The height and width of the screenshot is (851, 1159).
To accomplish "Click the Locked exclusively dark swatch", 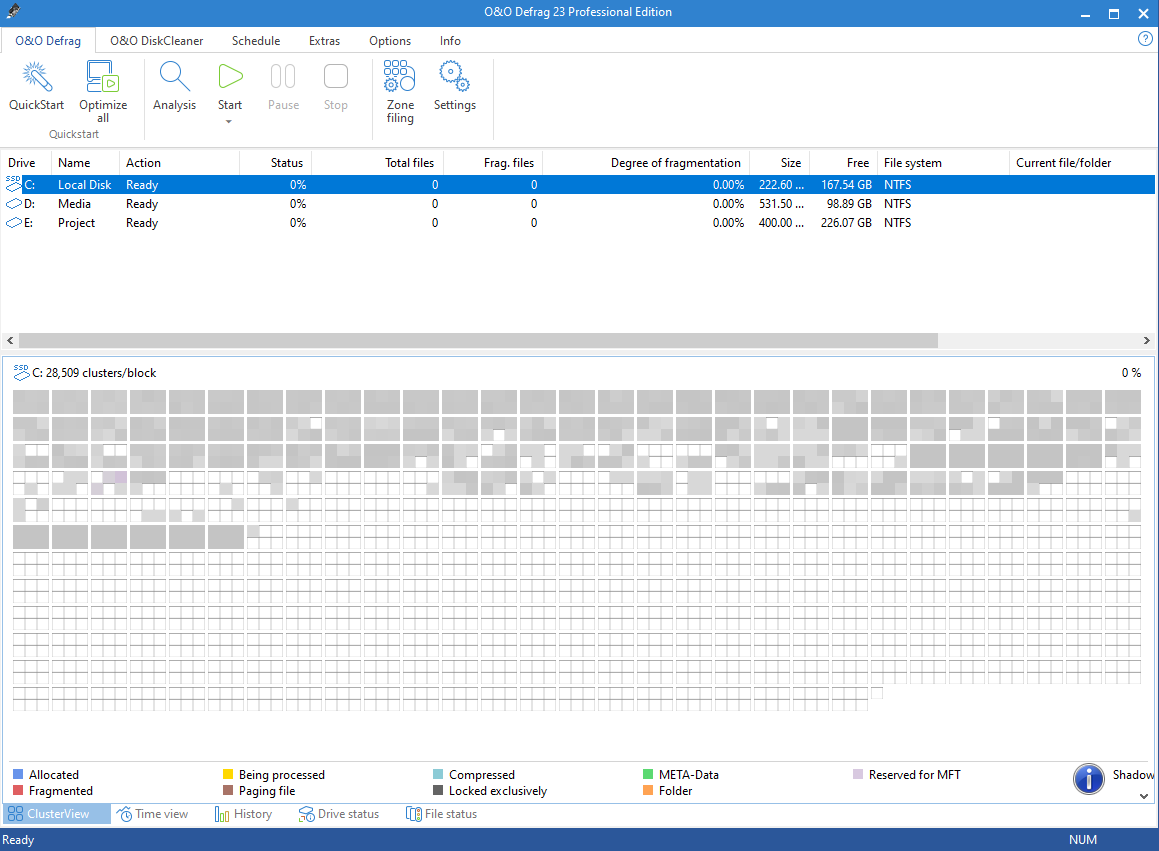I will 438,790.
